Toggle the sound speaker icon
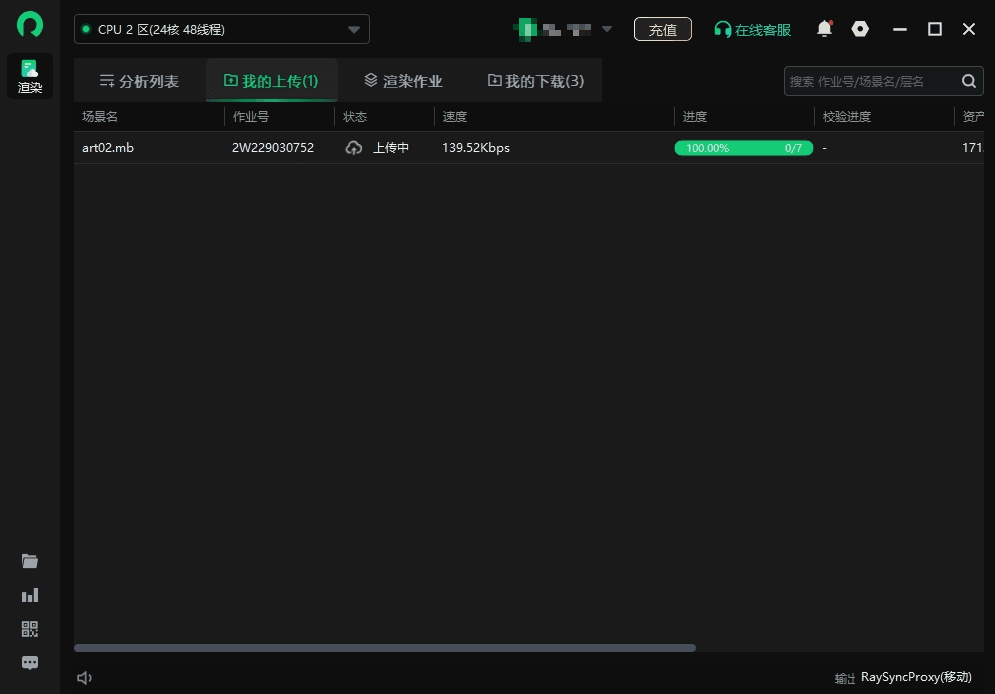 (85, 678)
